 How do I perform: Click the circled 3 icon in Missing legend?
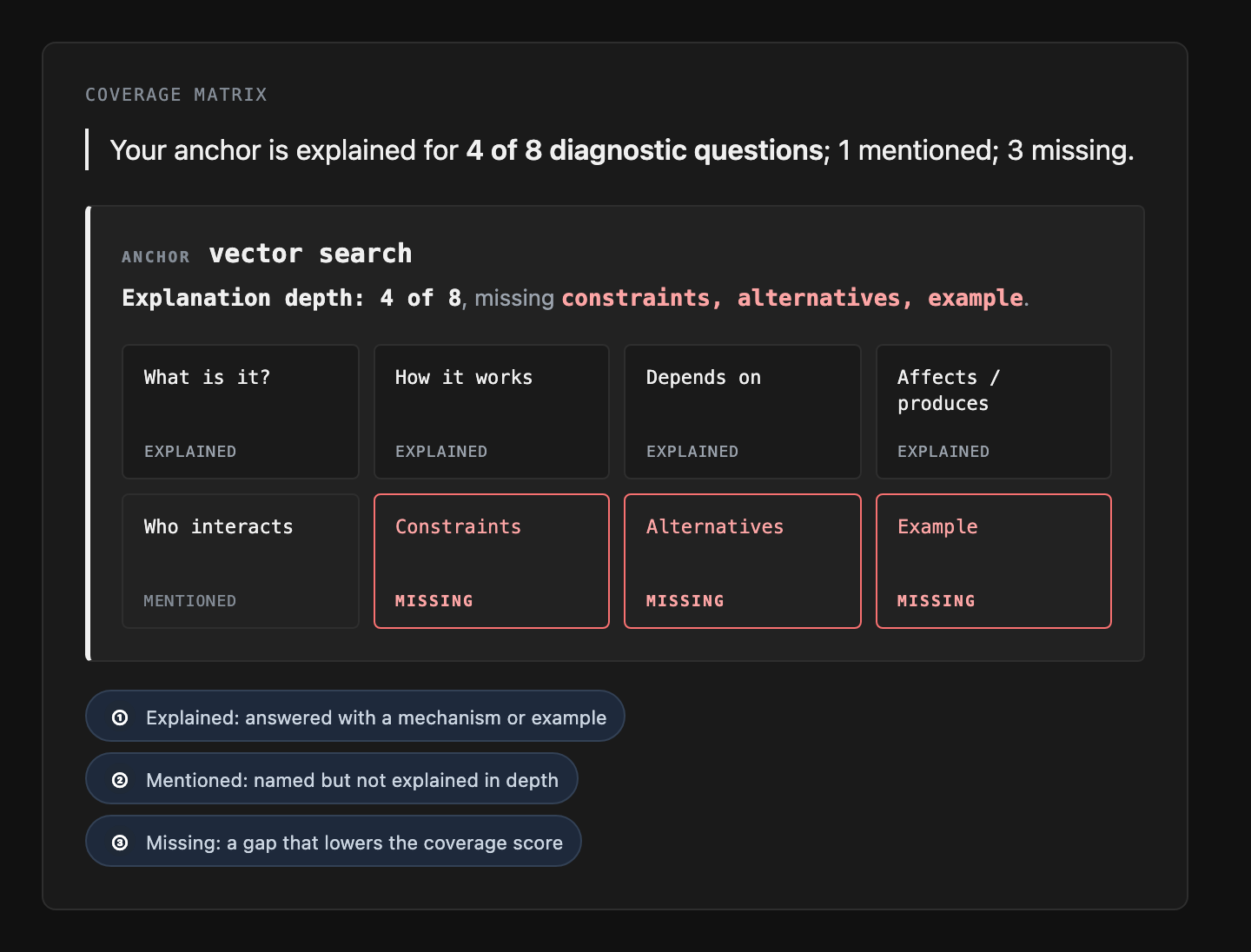click(120, 843)
